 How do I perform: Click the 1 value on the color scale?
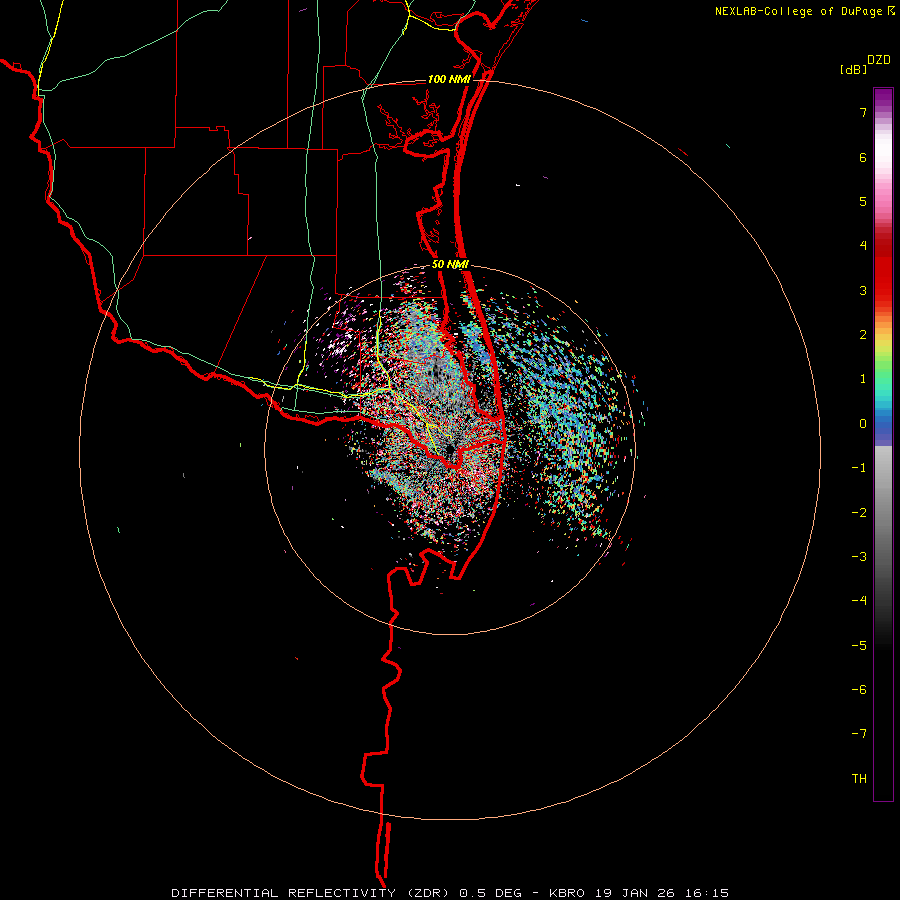863,379
